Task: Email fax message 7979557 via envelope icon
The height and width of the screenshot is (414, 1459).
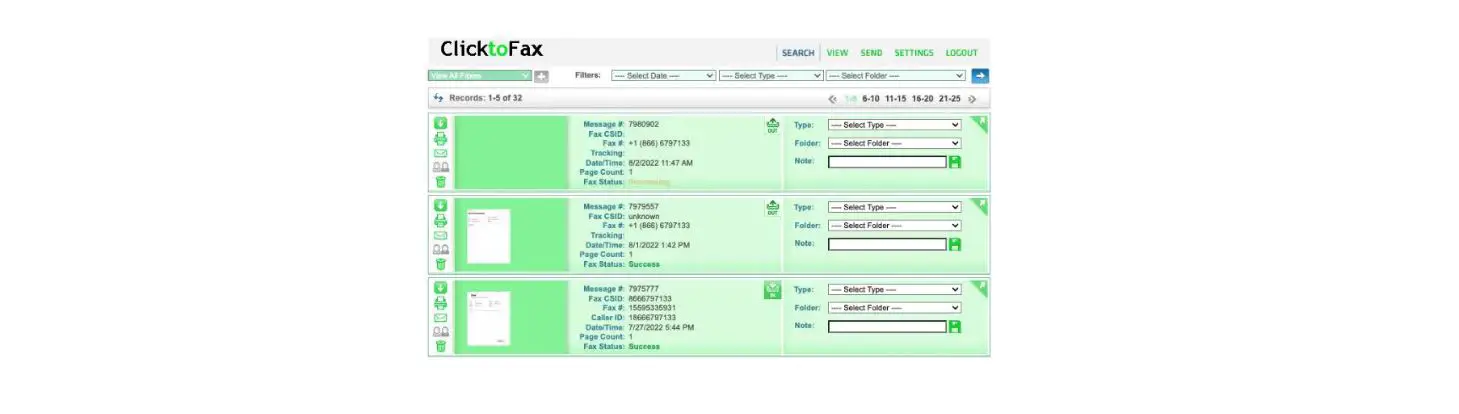Action: tap(440, 235)
